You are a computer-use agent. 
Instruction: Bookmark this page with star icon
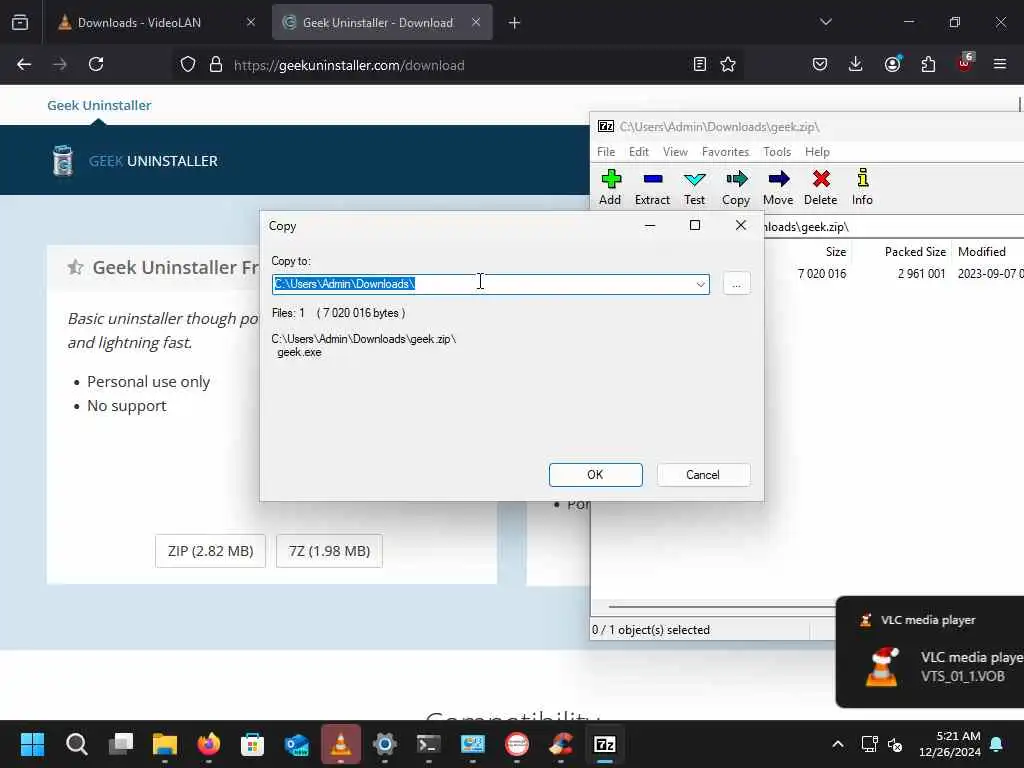click(x=728, y=64)
